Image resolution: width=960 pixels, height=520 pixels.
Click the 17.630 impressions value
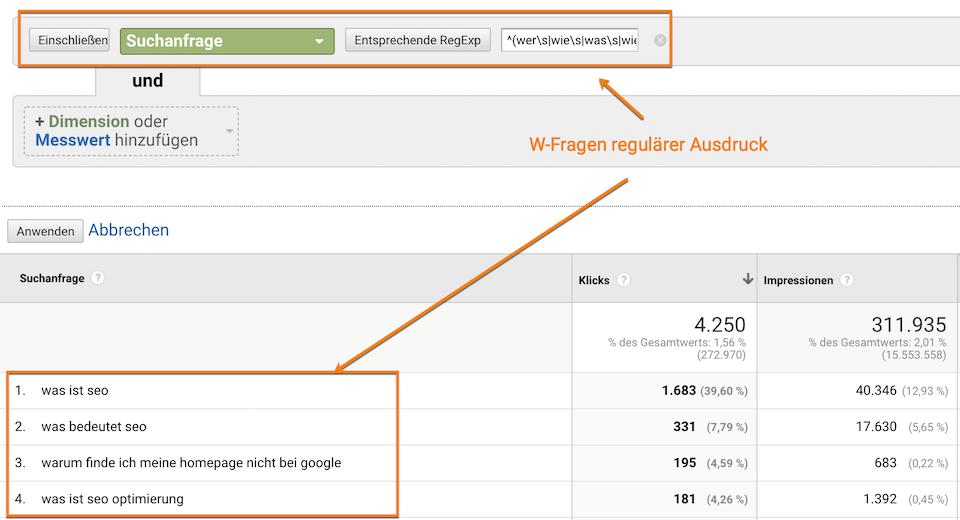[876, 427]
